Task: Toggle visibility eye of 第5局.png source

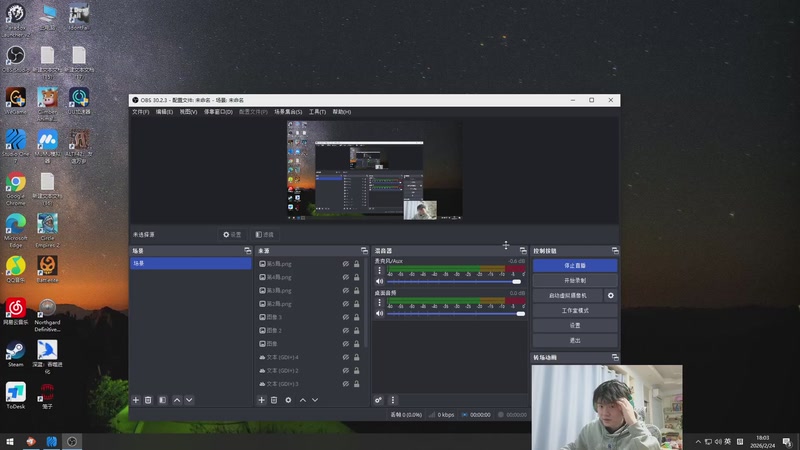Action: coord(345,264)
